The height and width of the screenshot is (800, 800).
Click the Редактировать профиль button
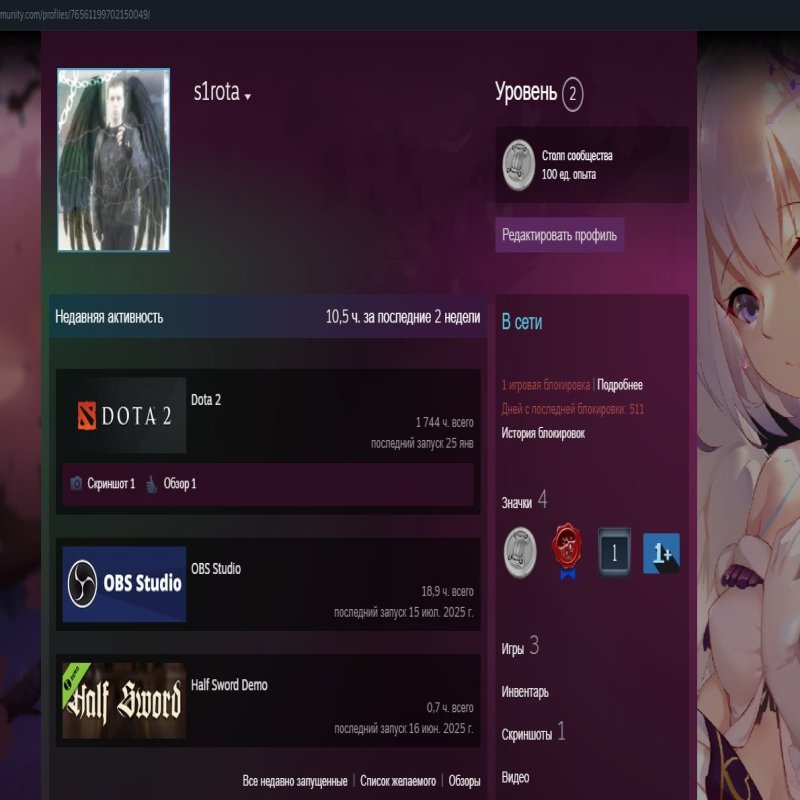pos(559,236)
